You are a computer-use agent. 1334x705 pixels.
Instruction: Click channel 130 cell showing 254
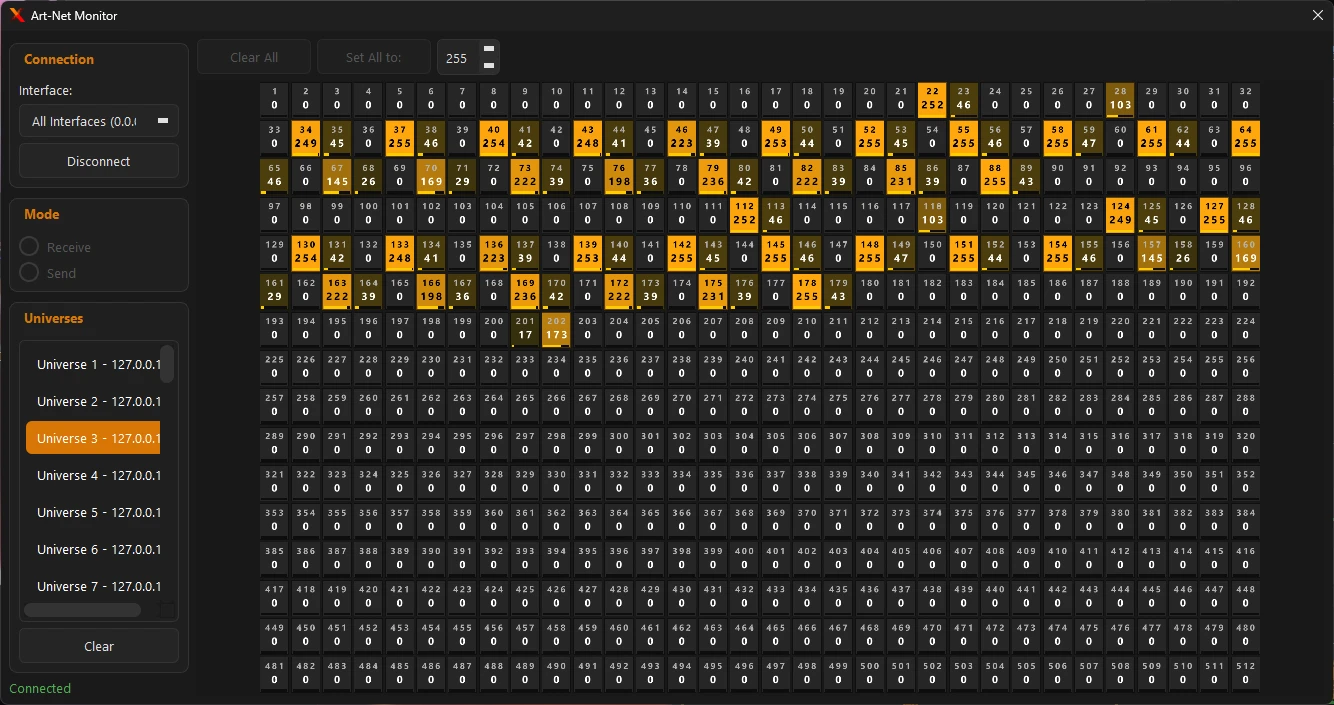click(306, 252)
